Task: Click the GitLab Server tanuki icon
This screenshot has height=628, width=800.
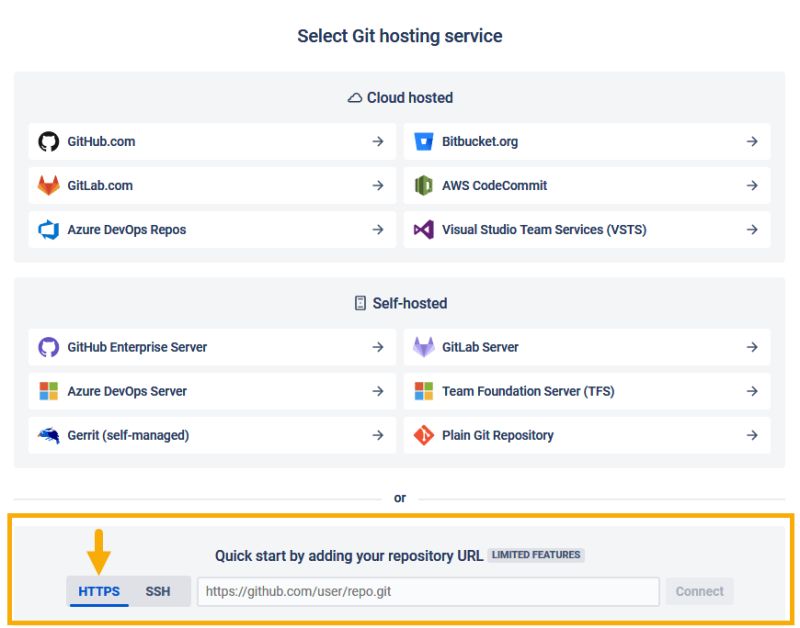Action: tap(422, 347)
